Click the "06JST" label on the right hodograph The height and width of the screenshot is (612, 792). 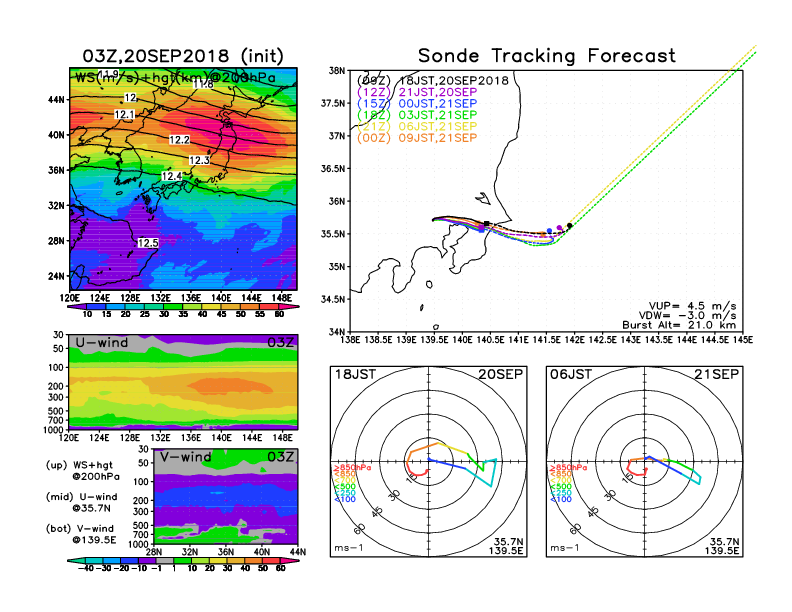571,374
